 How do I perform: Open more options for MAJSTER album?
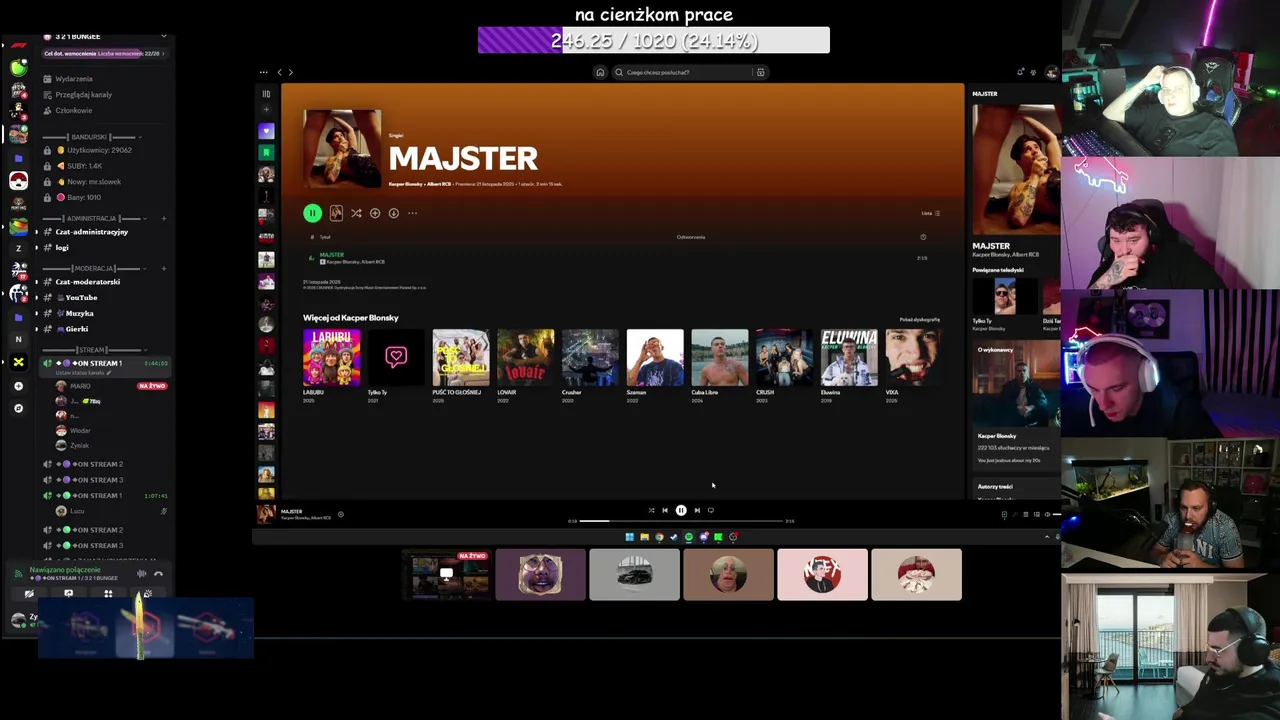412,213
